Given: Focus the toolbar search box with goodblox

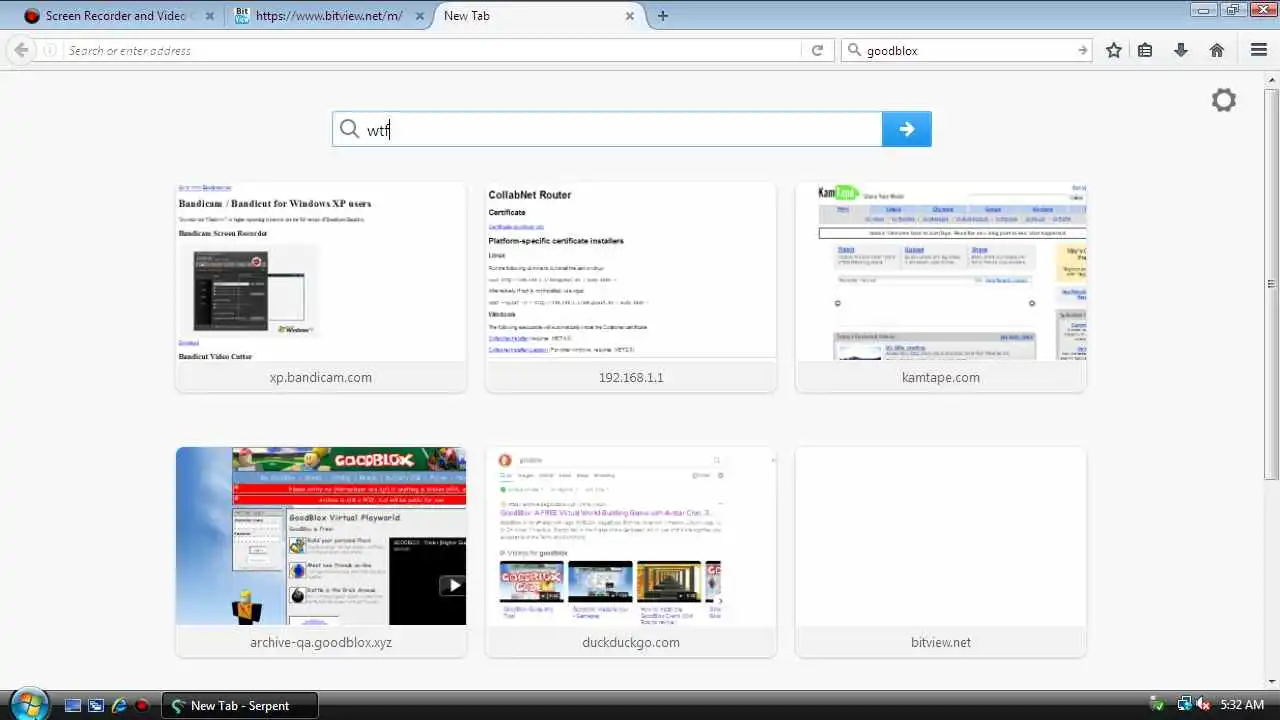Looking at the screenshot, I should click(x=967, y=50).
